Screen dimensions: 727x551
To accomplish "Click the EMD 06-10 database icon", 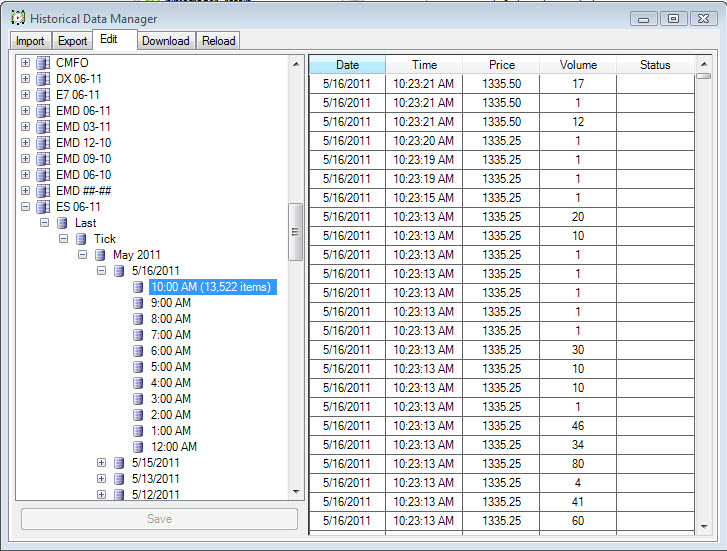I will point(43,175).
